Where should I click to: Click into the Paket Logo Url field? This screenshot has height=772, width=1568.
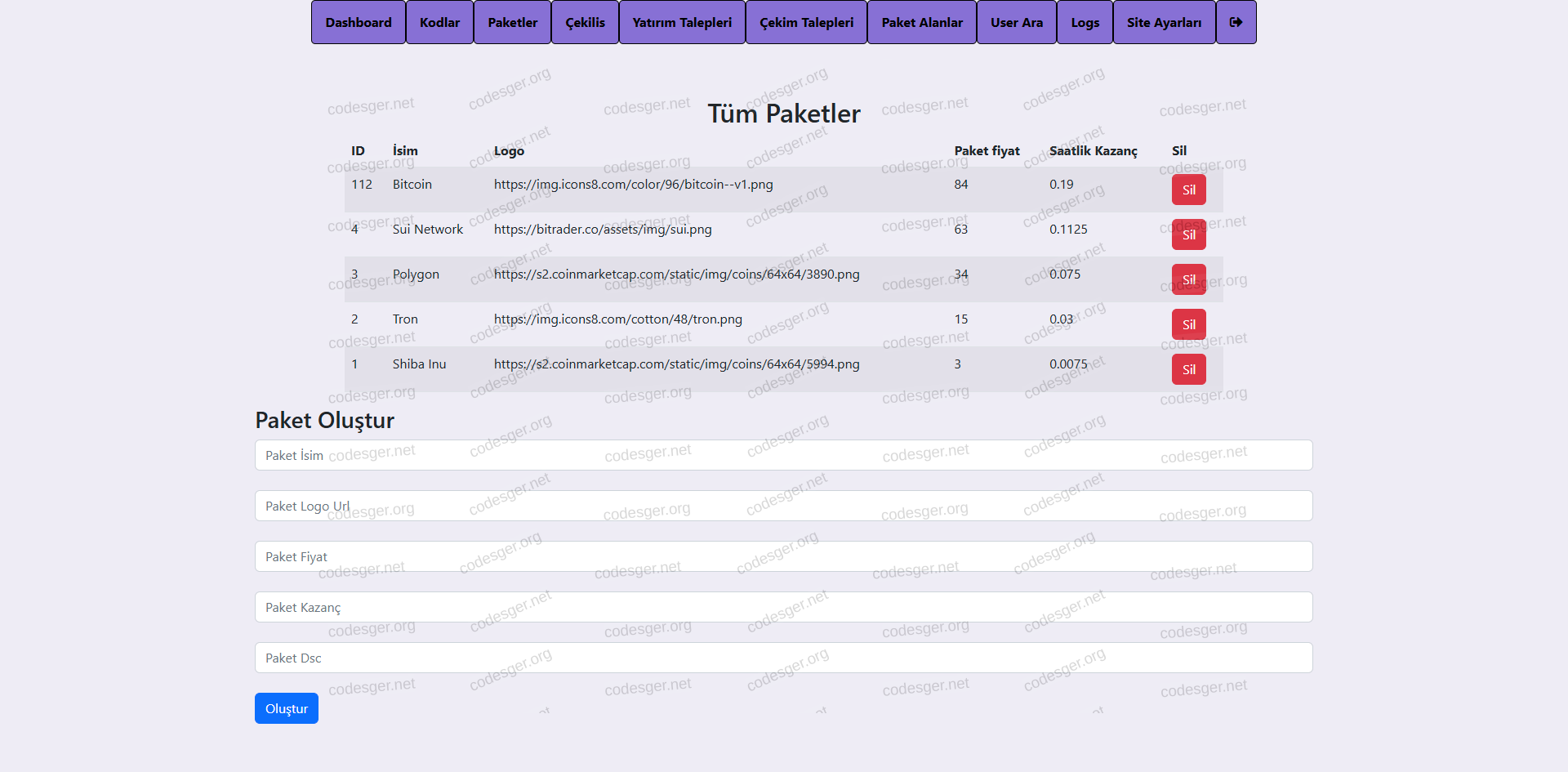(x=783, y=506)
